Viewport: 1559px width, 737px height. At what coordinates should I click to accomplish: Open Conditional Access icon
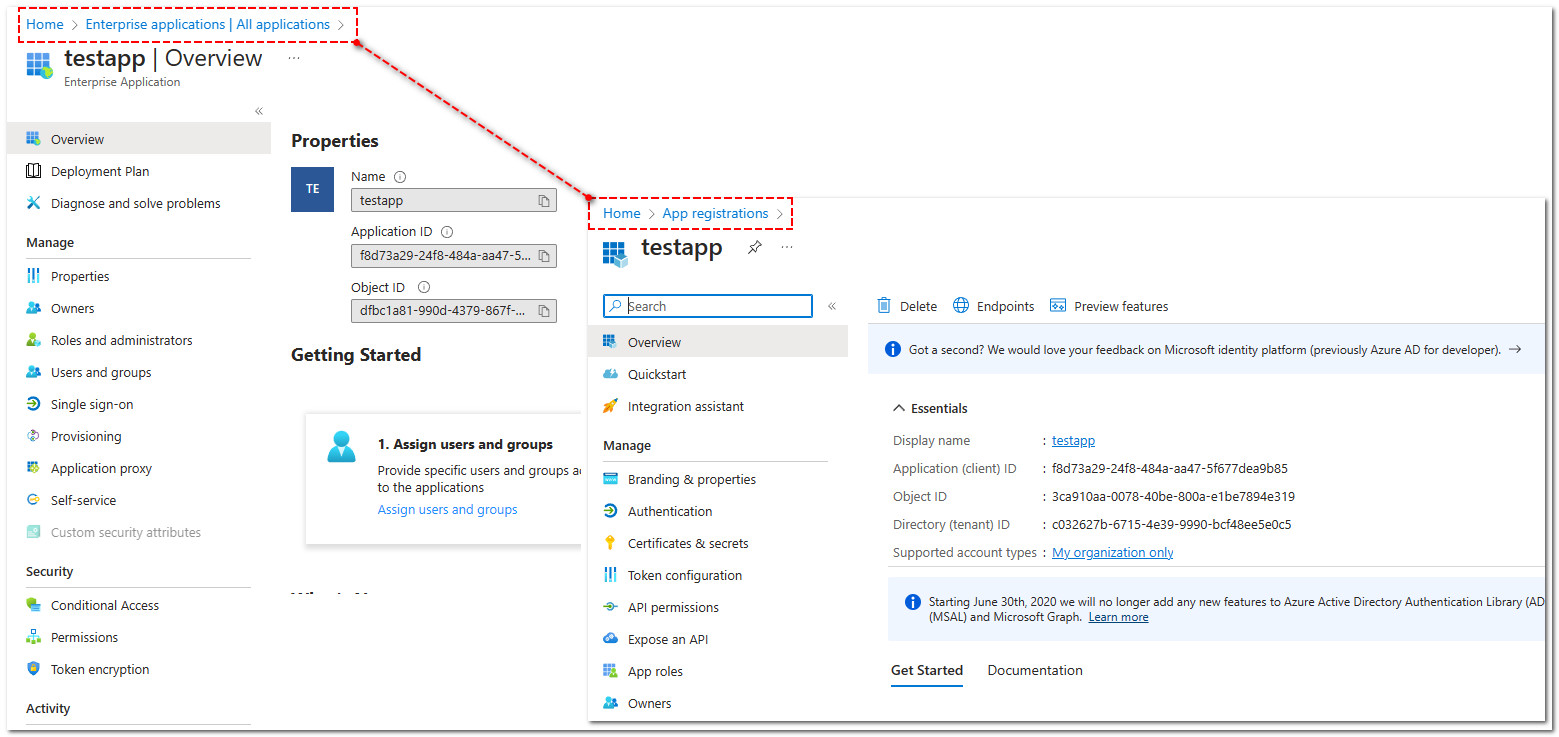[34, 605]
